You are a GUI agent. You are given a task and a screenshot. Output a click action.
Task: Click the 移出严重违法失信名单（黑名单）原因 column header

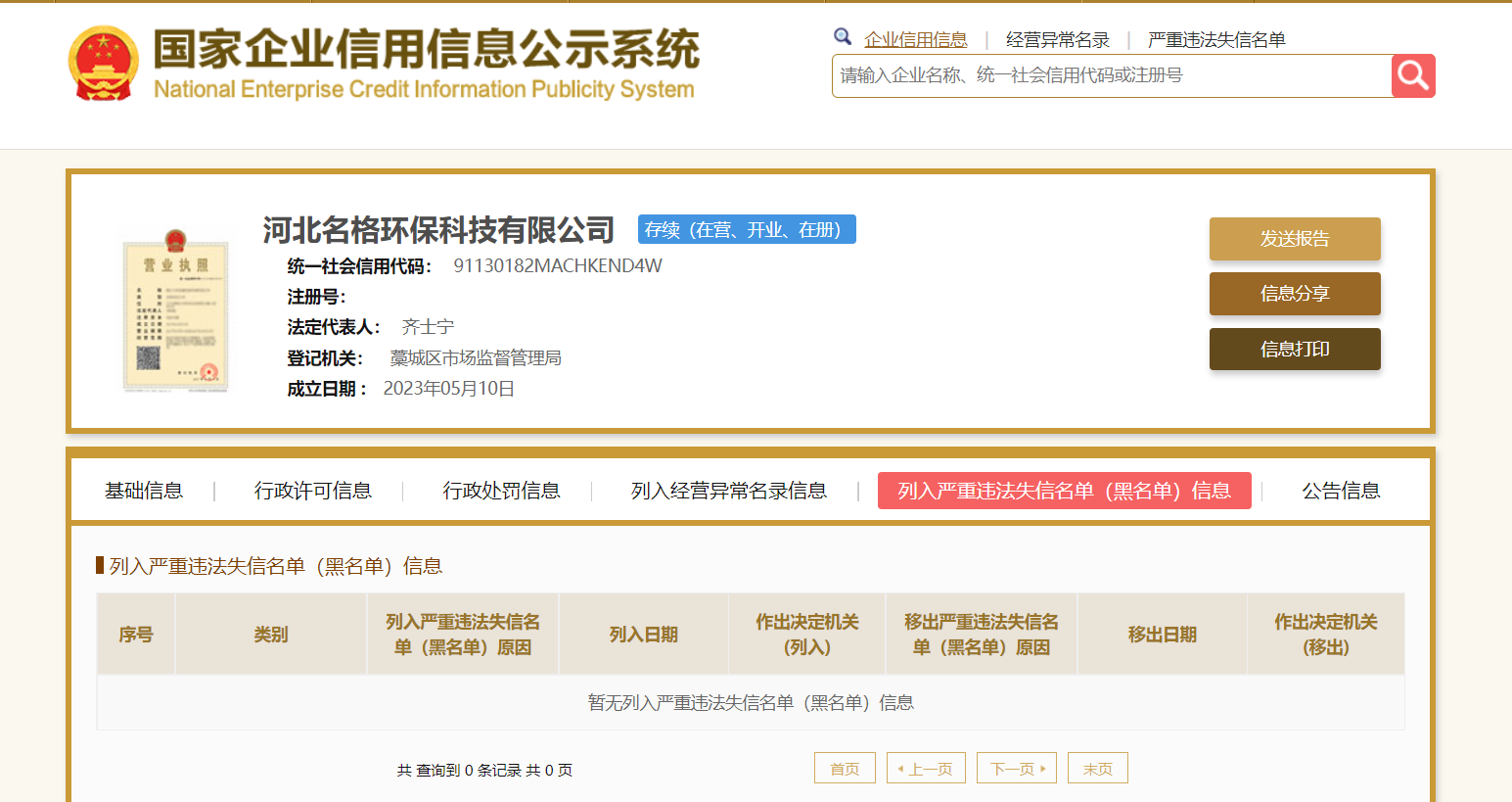click(982, 635)
